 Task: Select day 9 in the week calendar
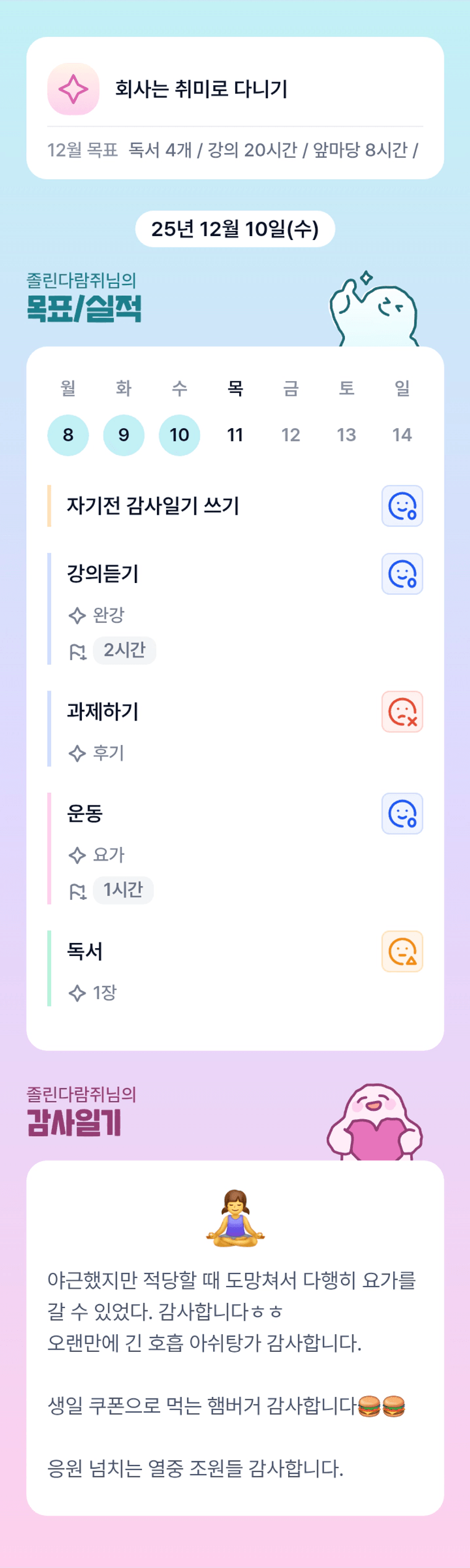pyautogui.click(x=124, y=435)
